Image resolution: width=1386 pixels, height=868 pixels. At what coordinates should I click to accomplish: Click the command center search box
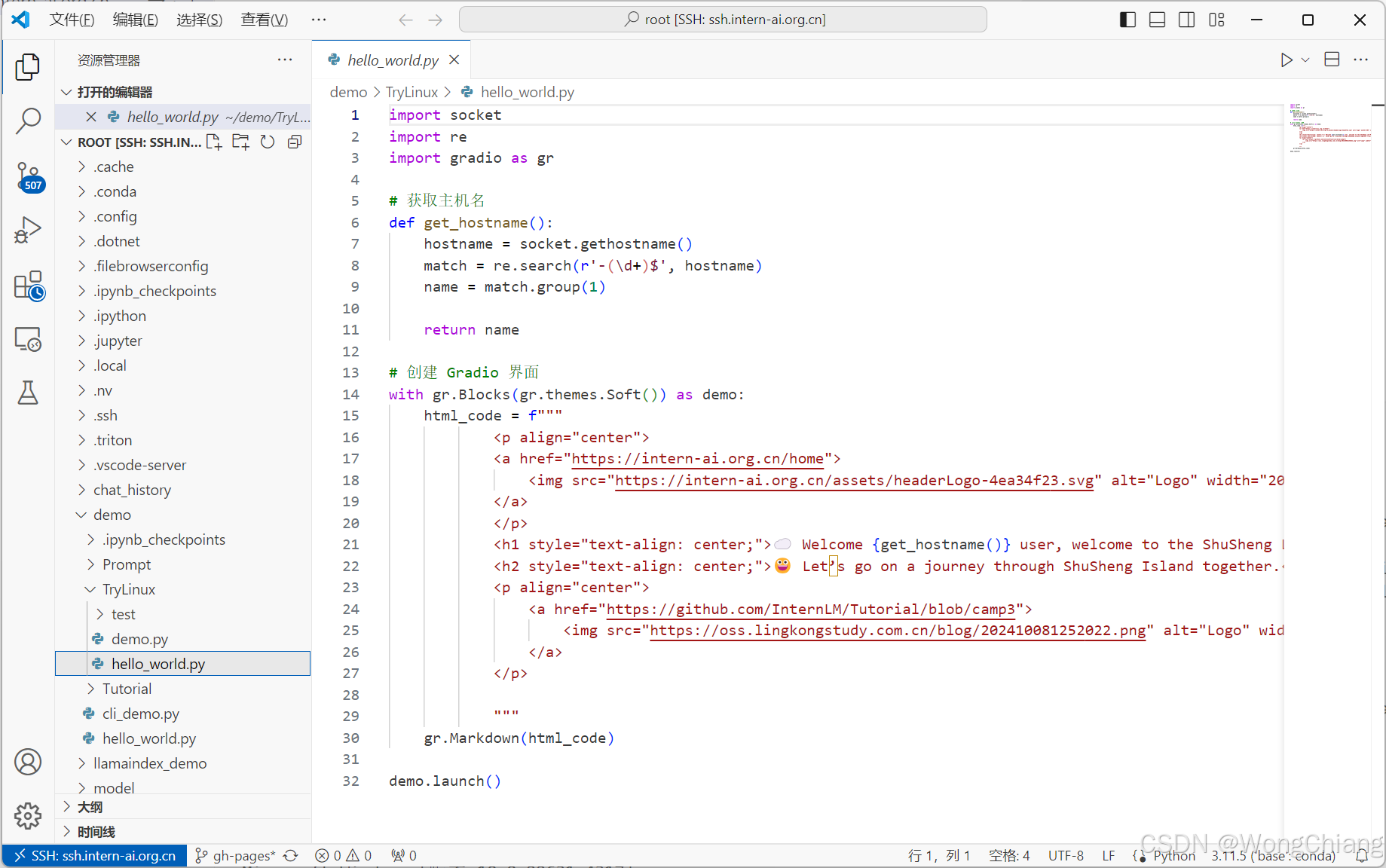coord(723,20)
